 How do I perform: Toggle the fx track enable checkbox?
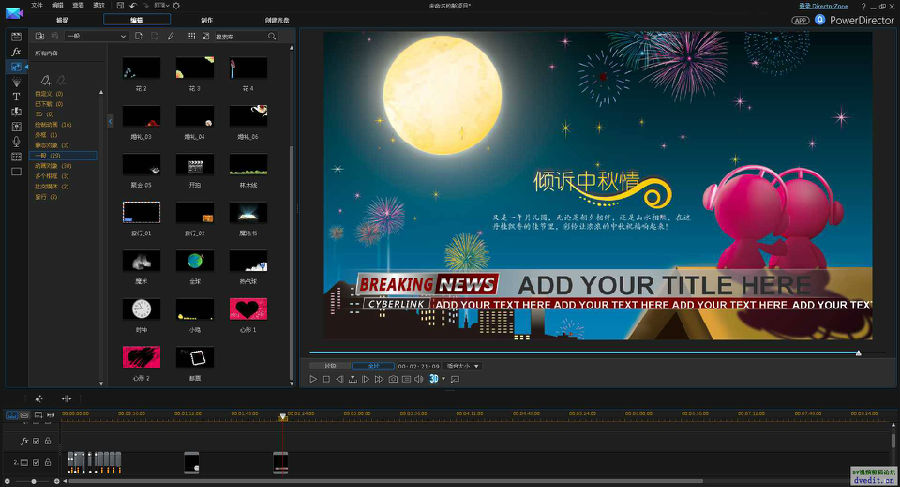[35, 440]
